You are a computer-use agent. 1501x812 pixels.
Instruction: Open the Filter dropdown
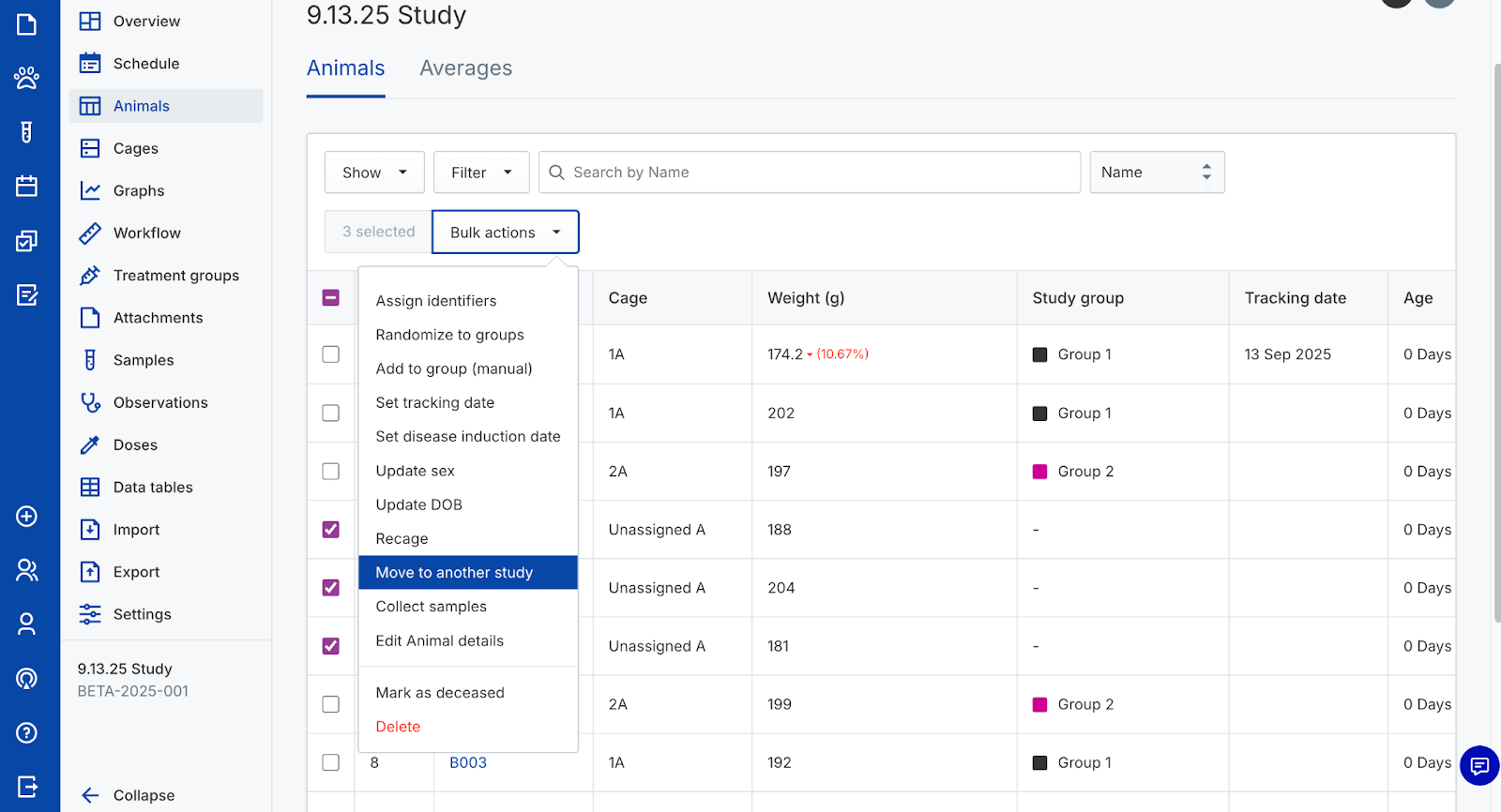[x=481, y=173]
